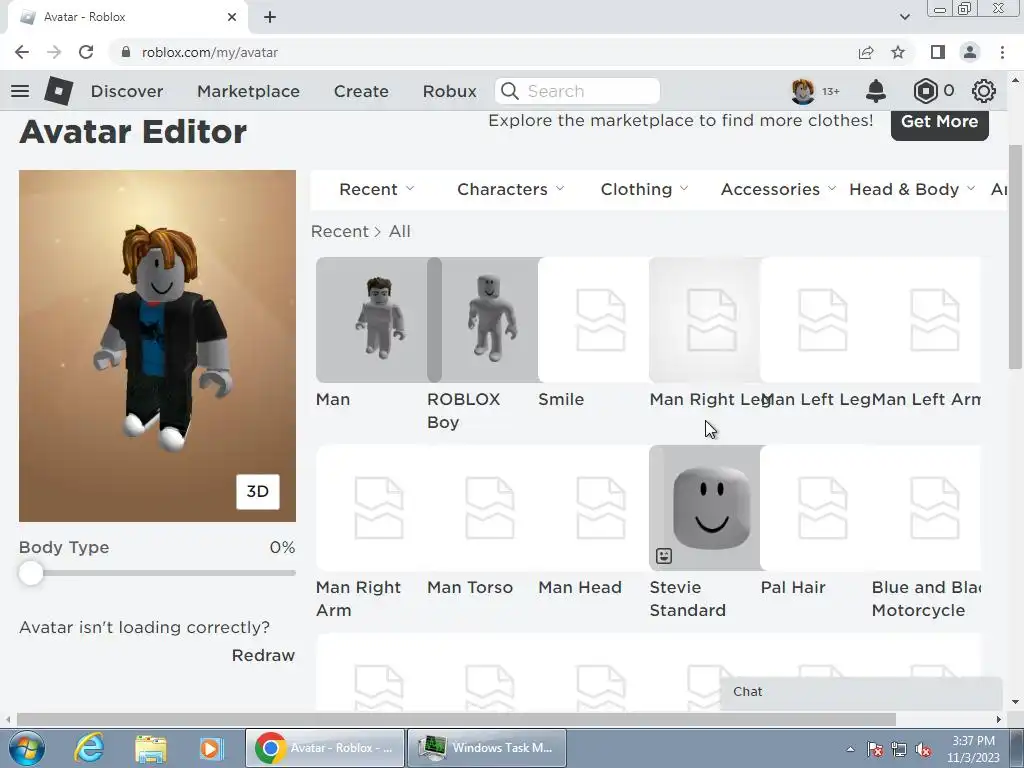This screenshot has height=768, width=1024.
Task: Click the Roblox logo icon
Action: [x=59, y=91]
